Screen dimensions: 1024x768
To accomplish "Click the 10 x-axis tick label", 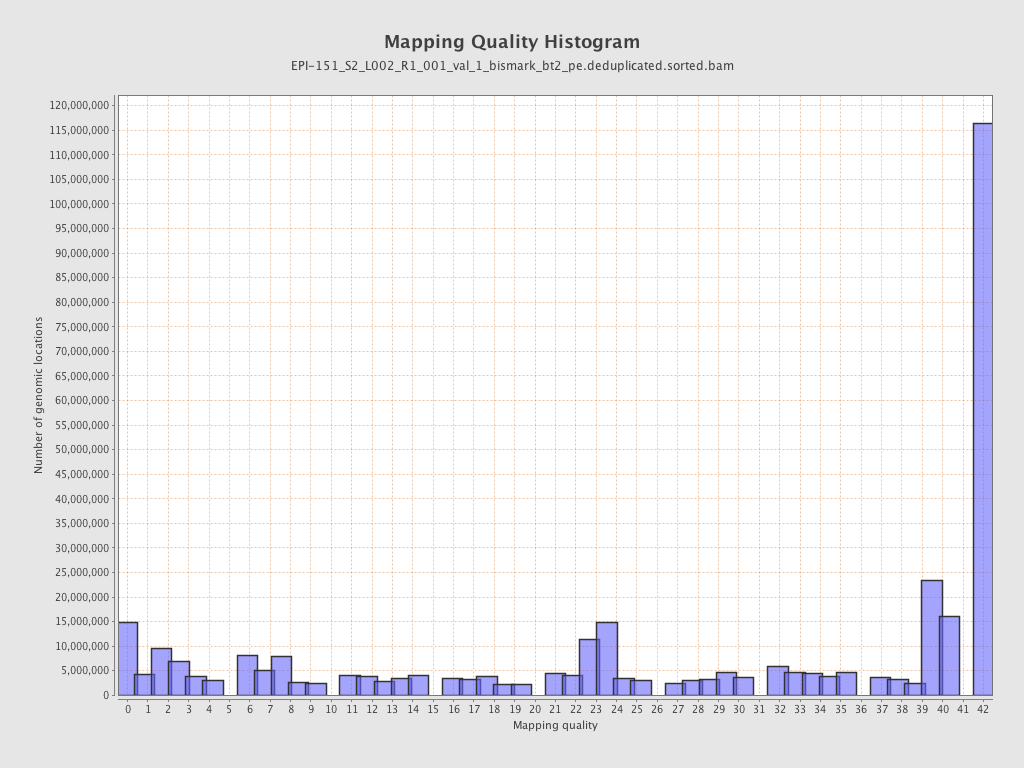I will [x=331, y=709].
